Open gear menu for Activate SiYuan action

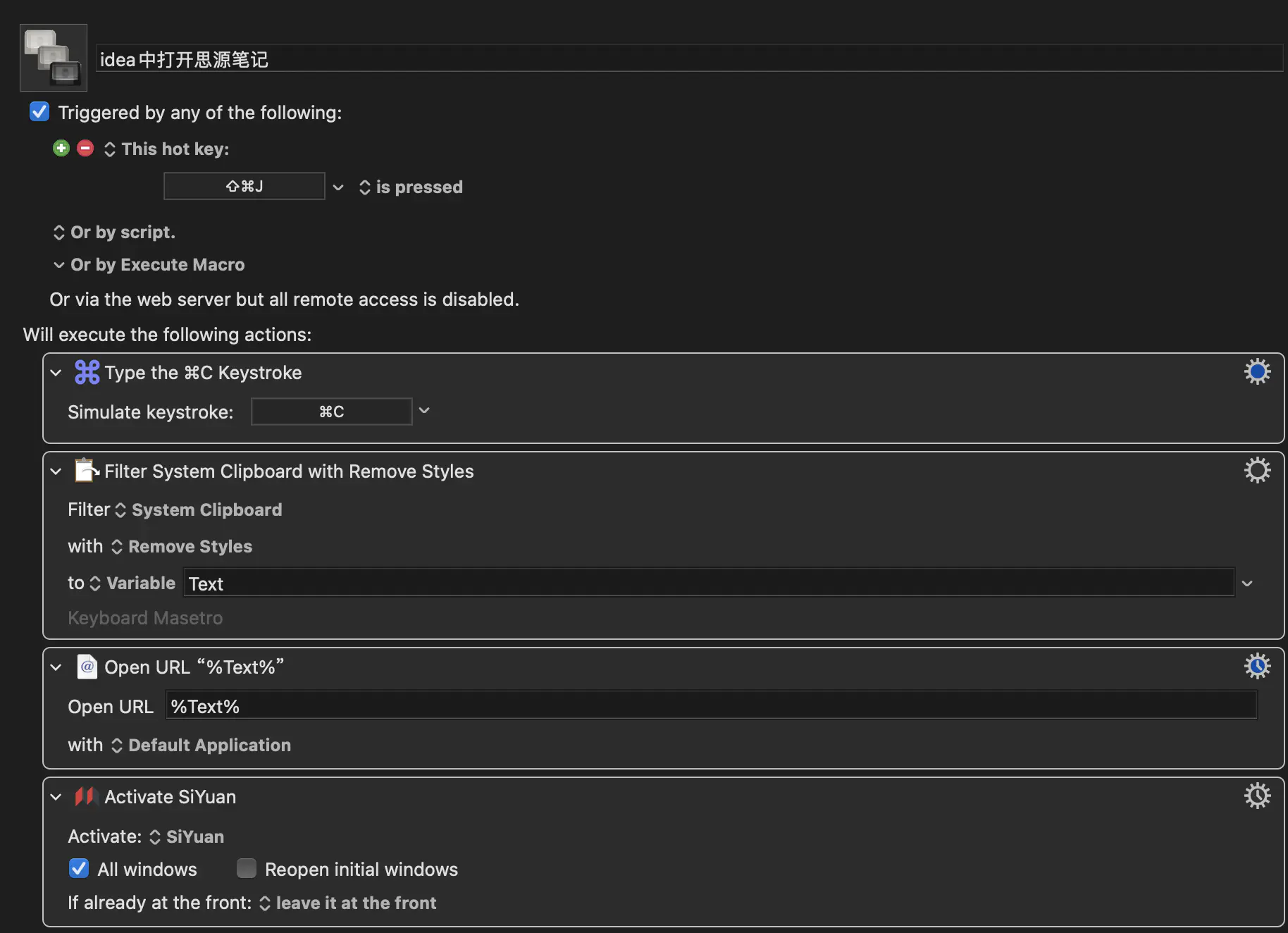point(1257,796)
